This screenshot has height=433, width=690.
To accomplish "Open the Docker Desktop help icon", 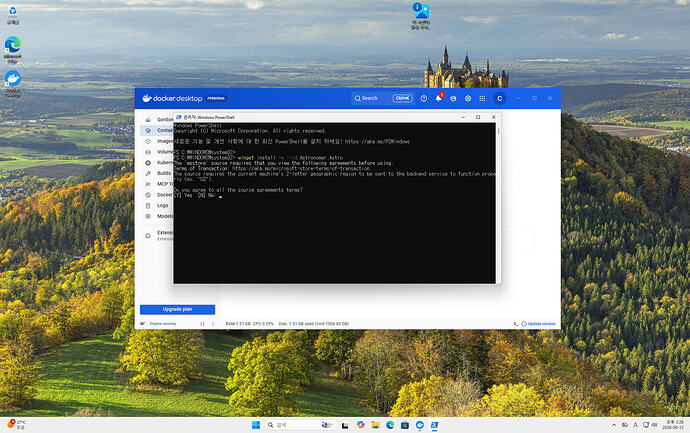I will pos(423,99).
